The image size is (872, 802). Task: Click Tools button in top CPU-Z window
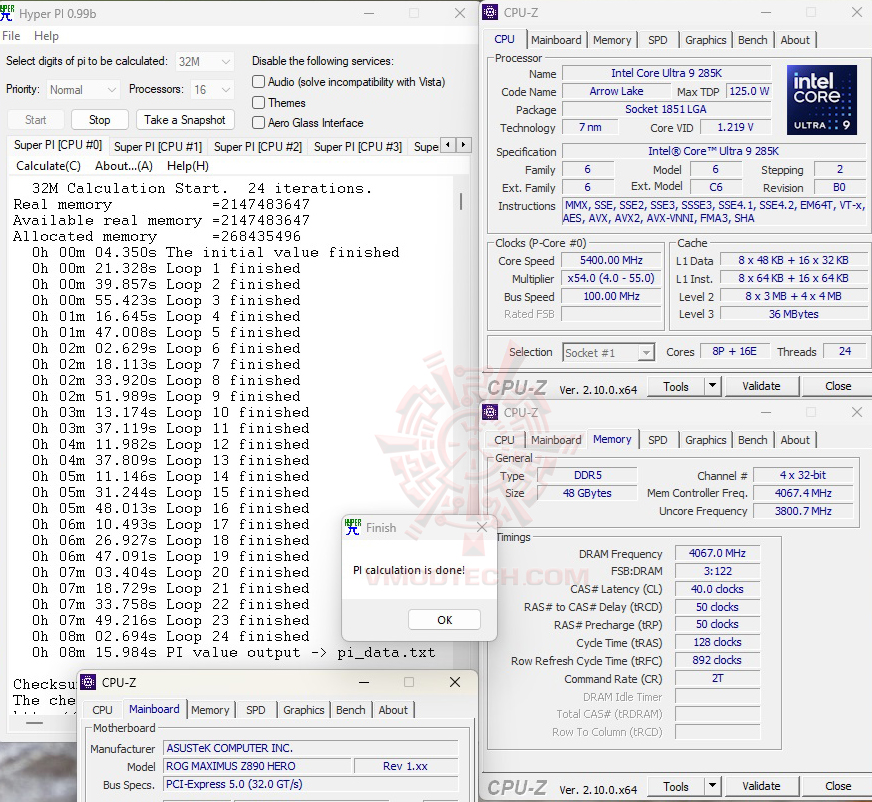click(676, 386)
